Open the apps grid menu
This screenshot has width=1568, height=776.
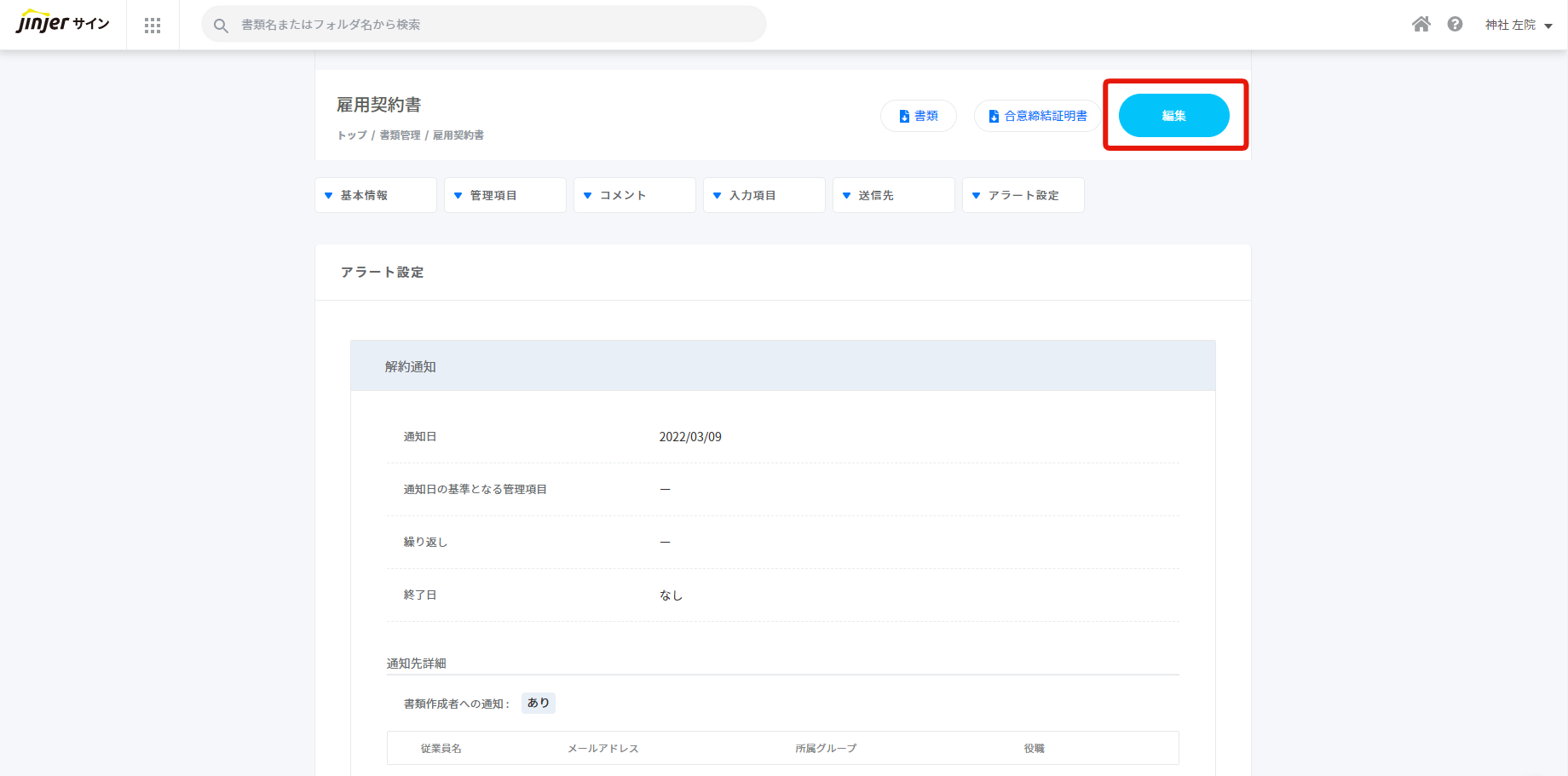[x=153, y=26]
